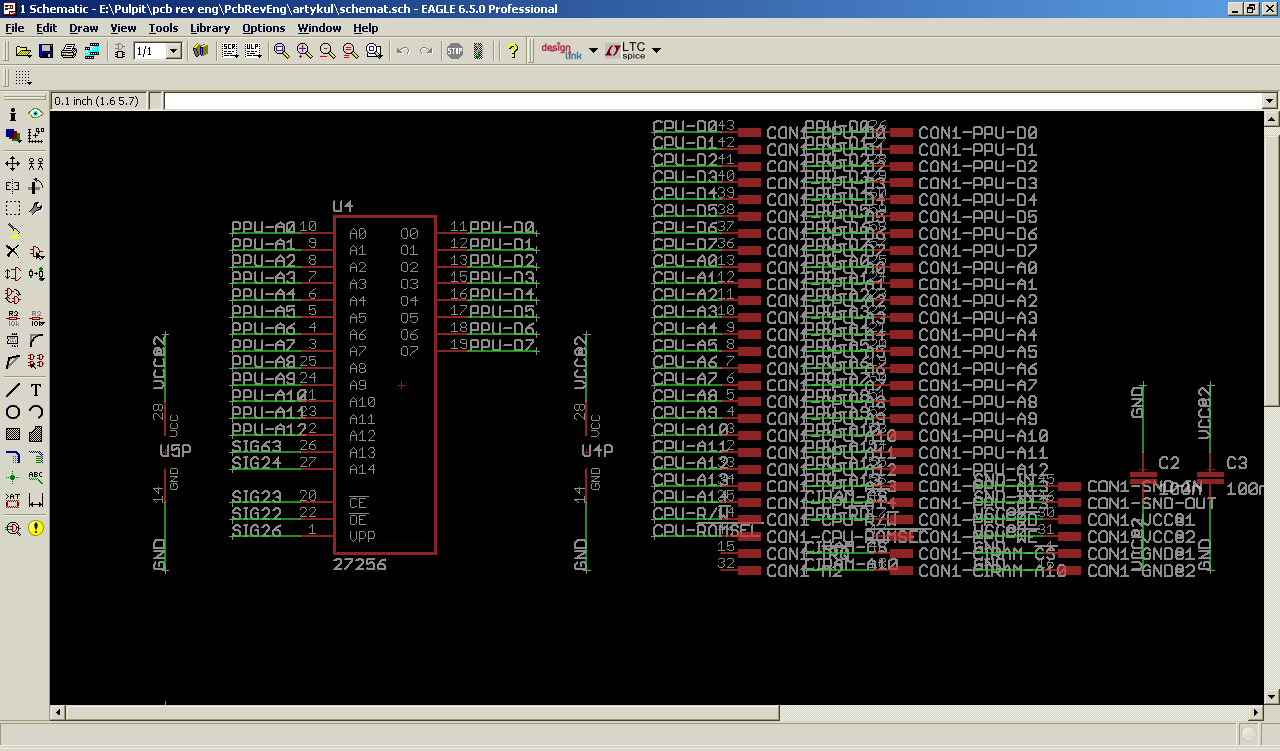Screen dimensions: 1280x751
Task: Select the Copy tool
Action: [36, 163]
